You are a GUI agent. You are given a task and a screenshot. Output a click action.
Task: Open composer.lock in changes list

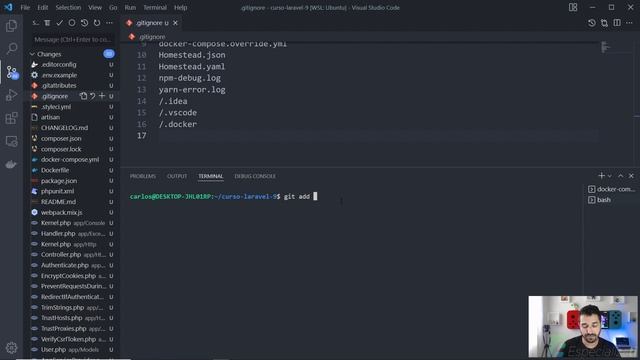[x=61, y=149]
